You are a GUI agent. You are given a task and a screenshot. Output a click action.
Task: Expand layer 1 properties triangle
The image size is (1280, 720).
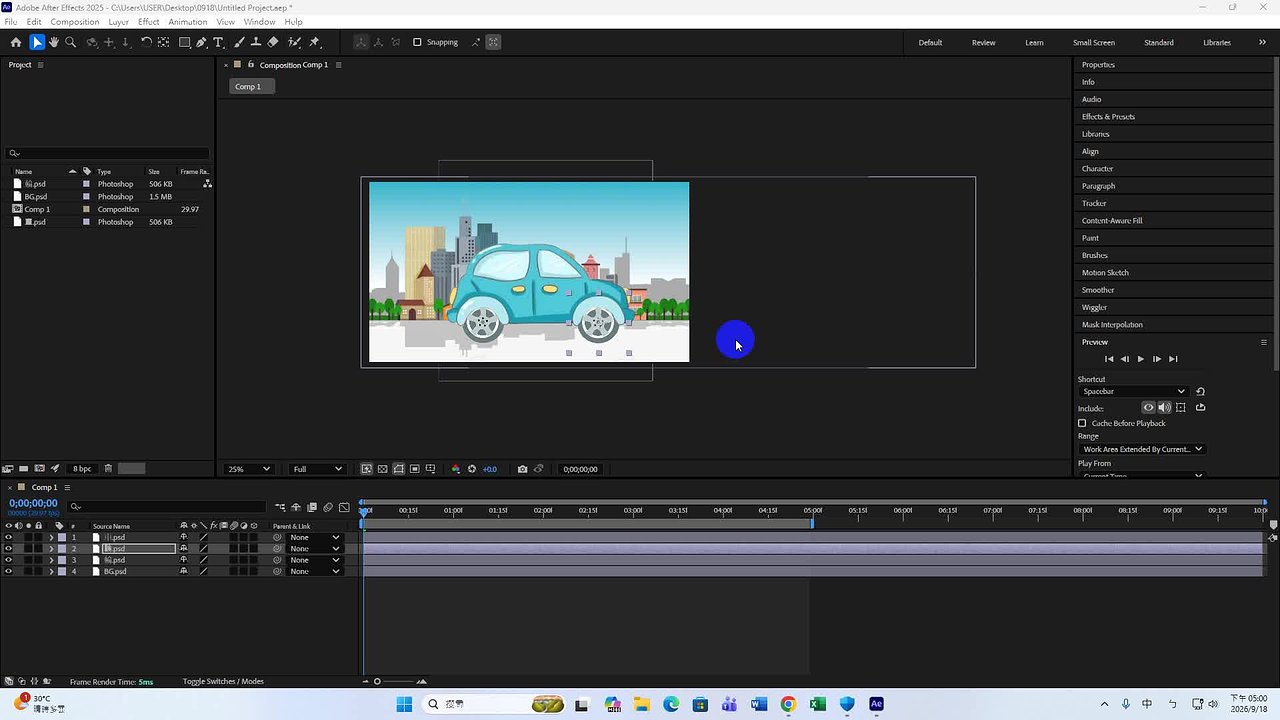pyautogui.click(x=51, y=537)
